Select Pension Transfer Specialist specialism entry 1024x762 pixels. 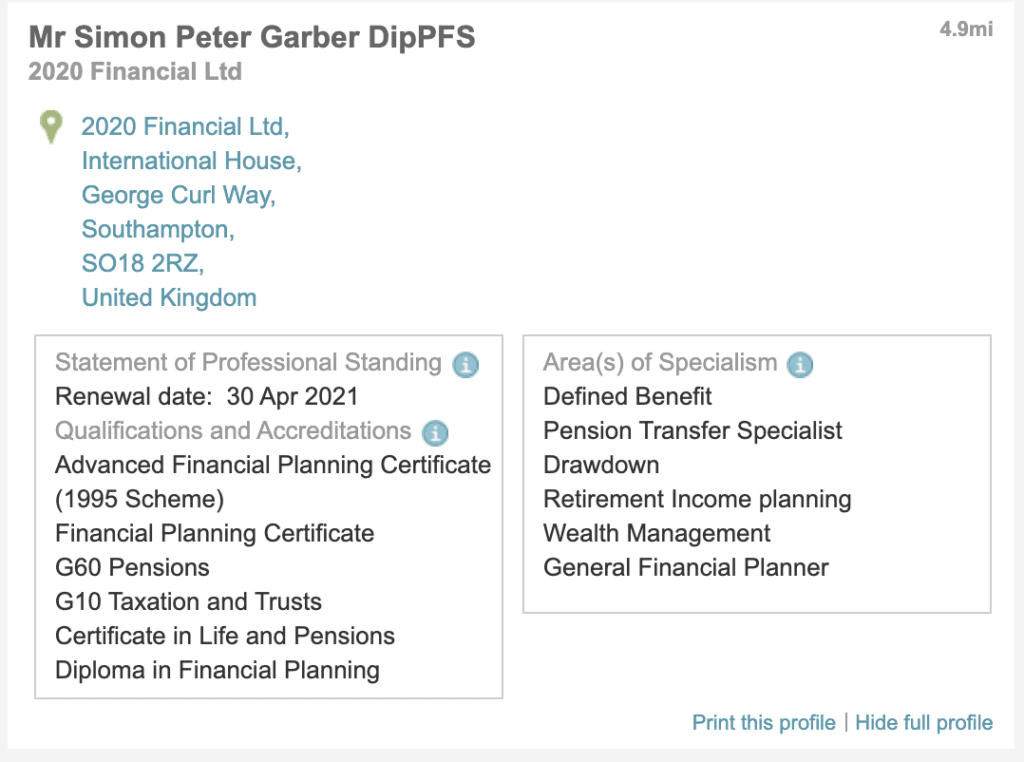tap(692, 431)
